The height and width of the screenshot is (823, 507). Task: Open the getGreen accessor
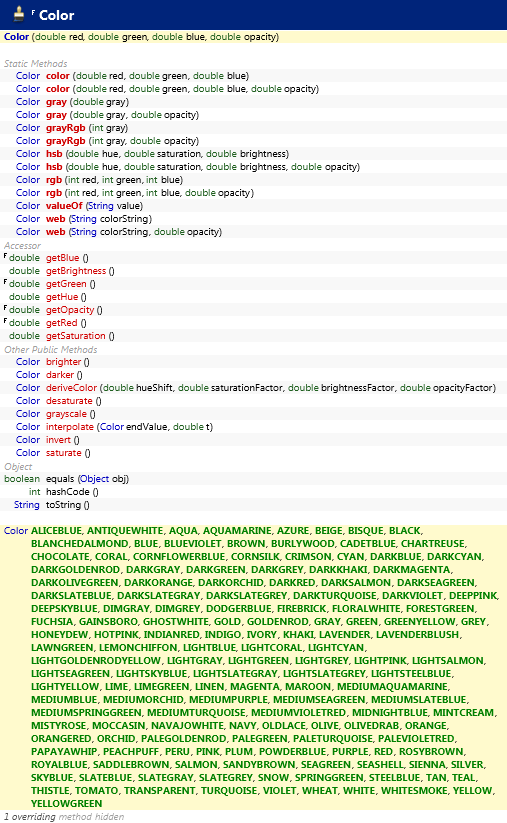[66, 284]
